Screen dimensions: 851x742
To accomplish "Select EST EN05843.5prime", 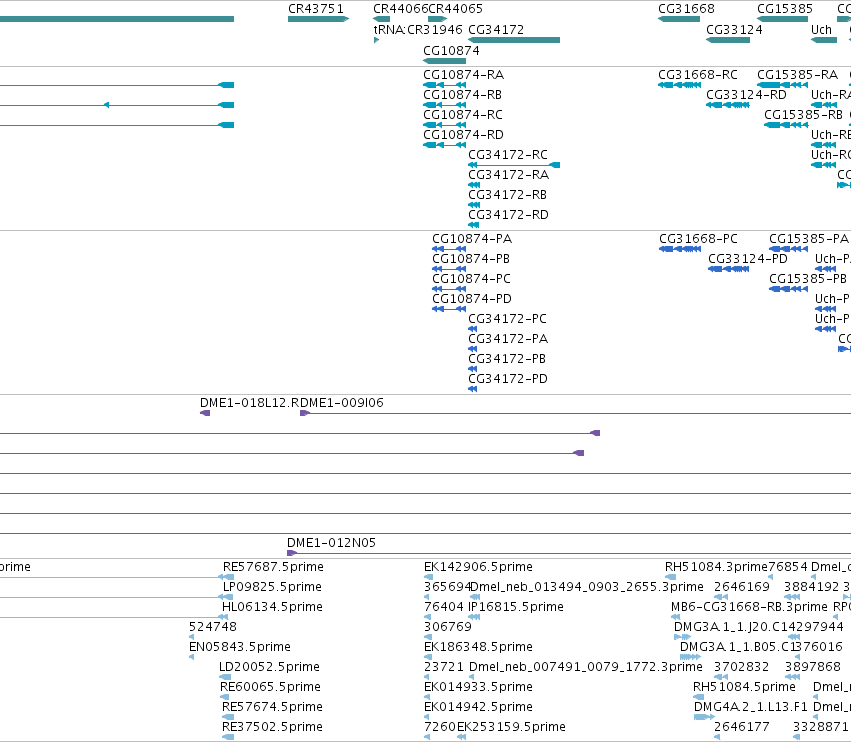I will tap(239, 648).
